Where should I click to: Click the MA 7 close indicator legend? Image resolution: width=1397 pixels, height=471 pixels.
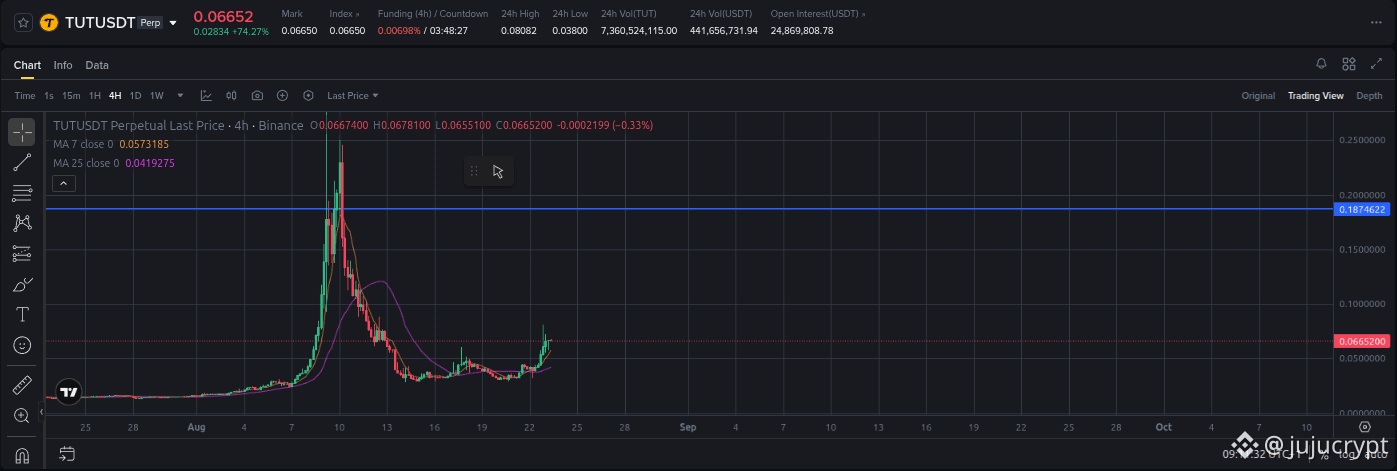112,144
